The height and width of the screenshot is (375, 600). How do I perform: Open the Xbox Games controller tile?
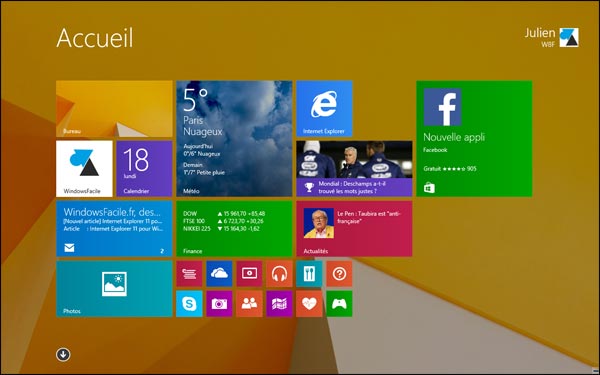click(339, 304)
